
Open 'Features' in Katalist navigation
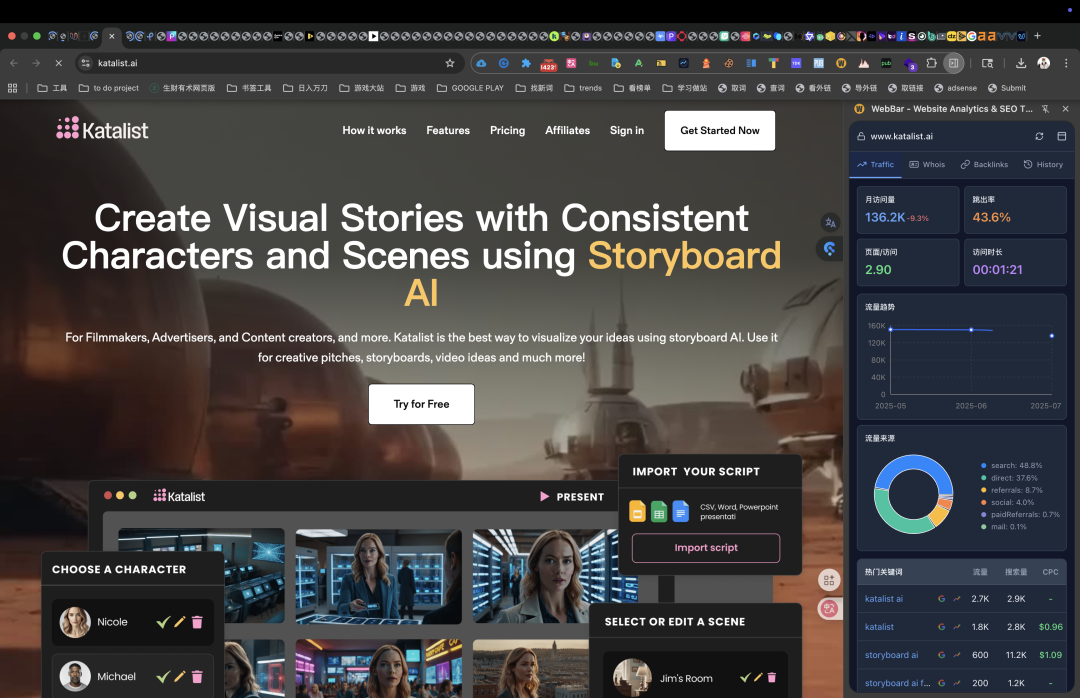pos(448,130)
